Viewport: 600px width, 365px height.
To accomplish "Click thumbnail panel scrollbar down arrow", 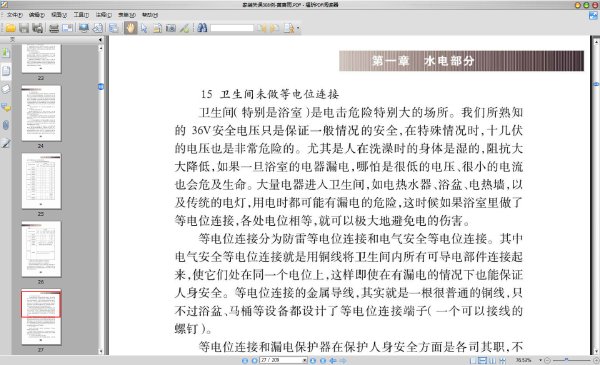I will click(x=101, y=351).
